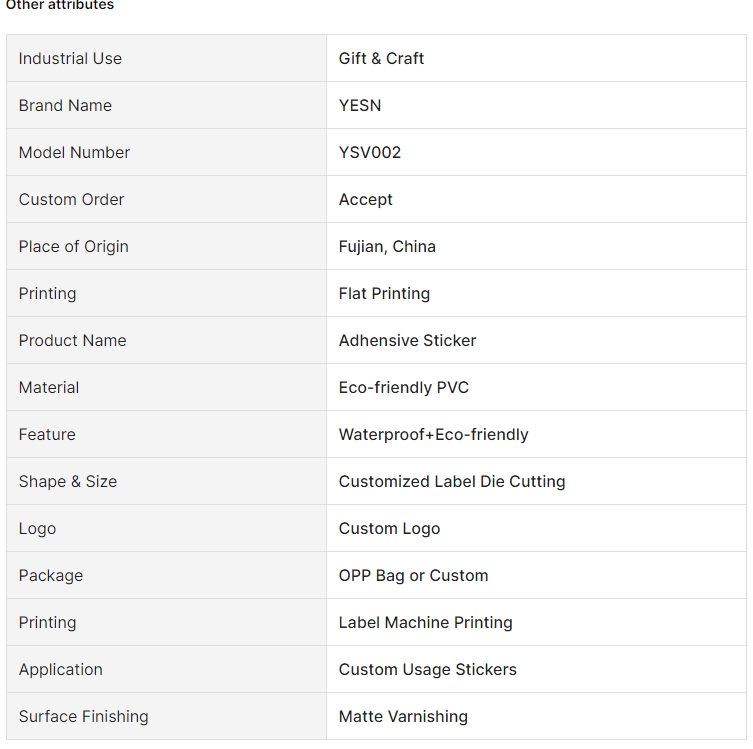Click the "Other attributes" heading
This screenshot has width=753, height=749.
coord(60,6)
